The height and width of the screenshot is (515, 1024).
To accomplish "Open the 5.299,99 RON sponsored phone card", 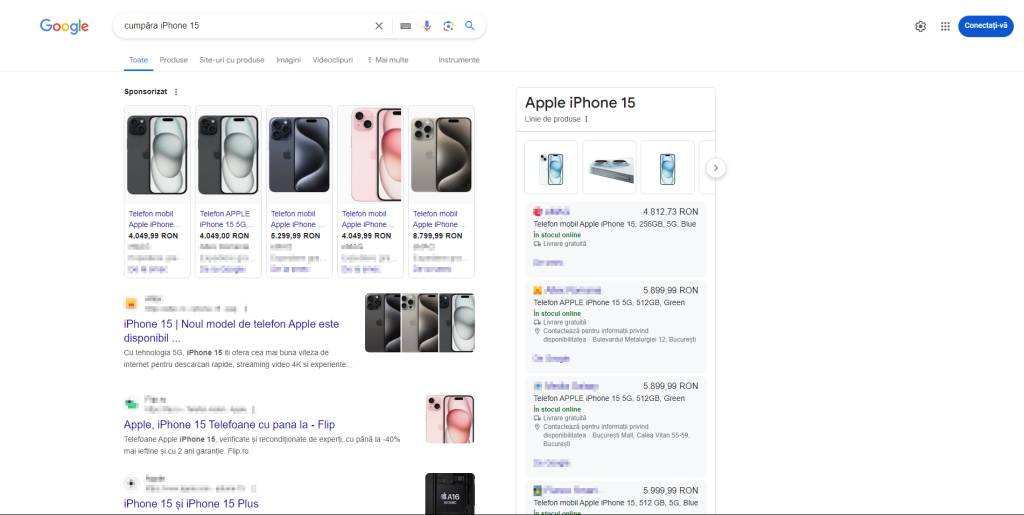I will coord(300,192).
